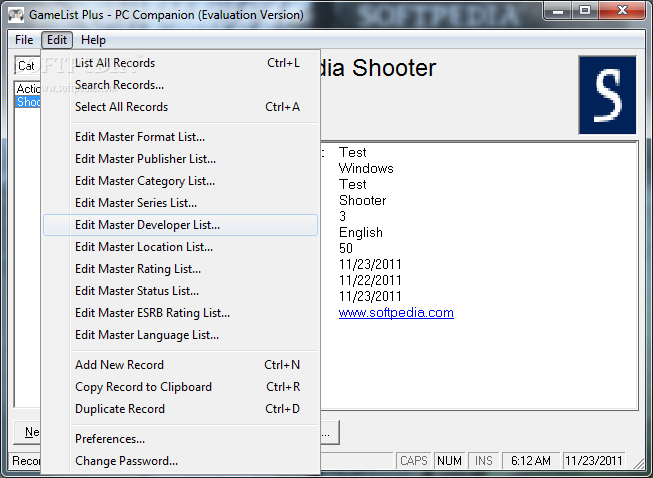The image size is (653, 478).
Task: Choose Copy Record to Clipboard
Action: pyautogui.click(x=181, y=387)
